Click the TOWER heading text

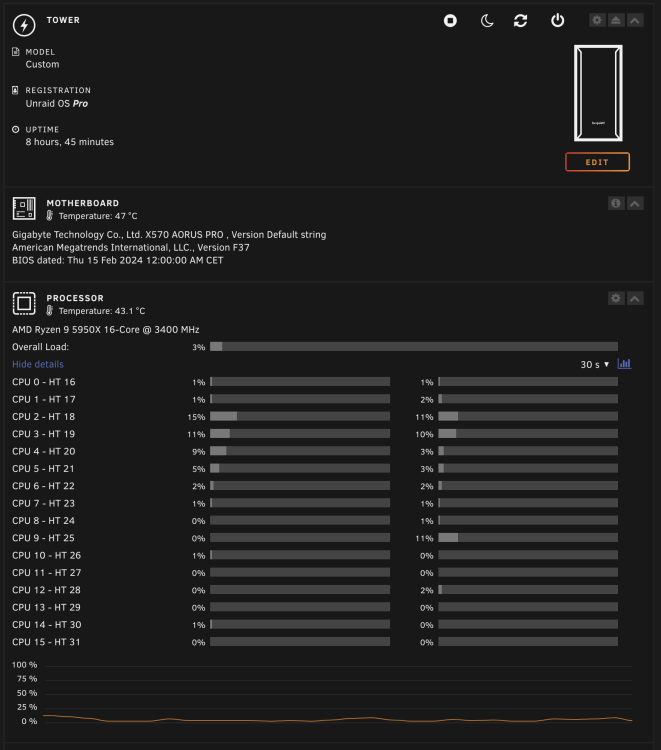63,20
